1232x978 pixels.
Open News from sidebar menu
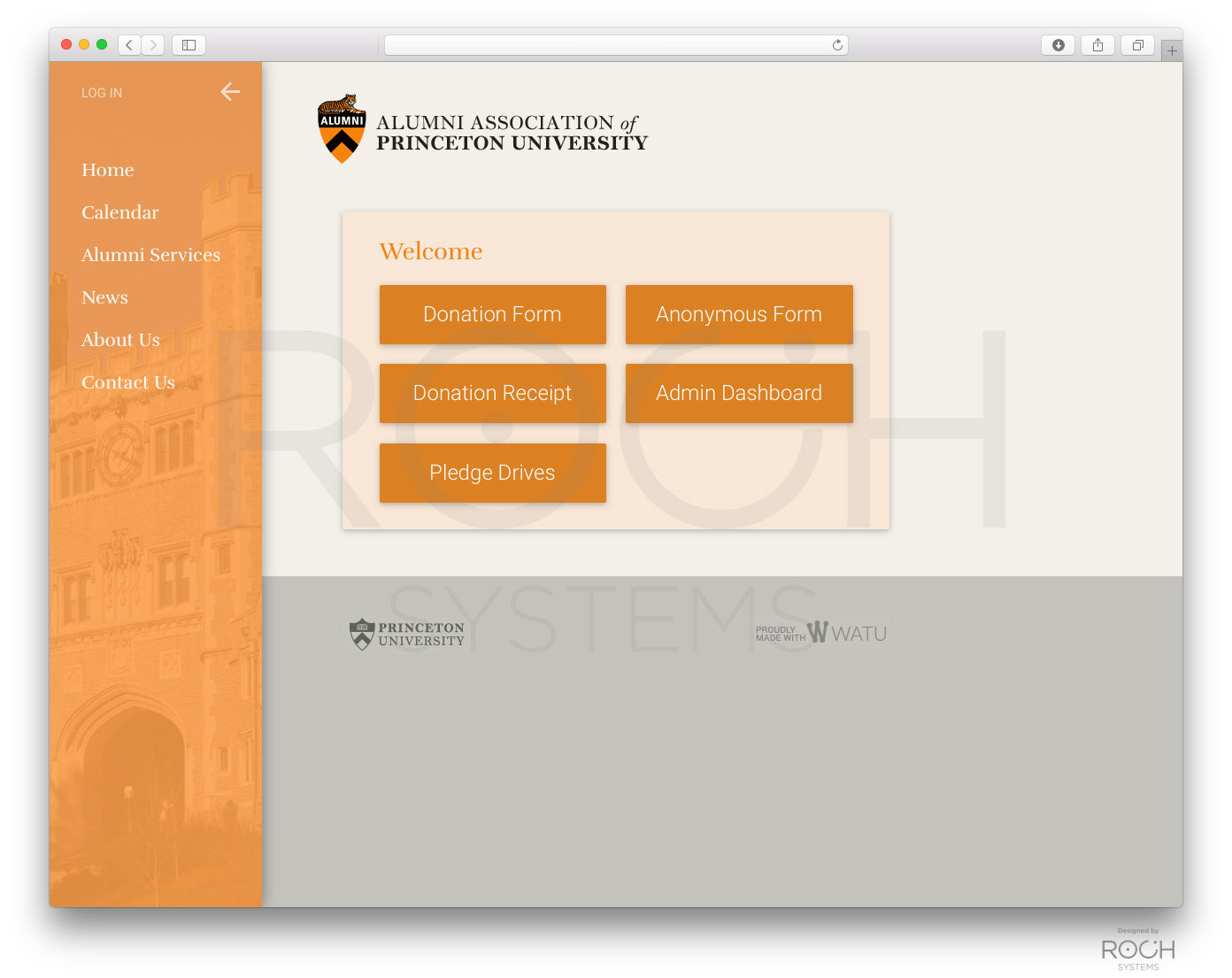(105, 297)
